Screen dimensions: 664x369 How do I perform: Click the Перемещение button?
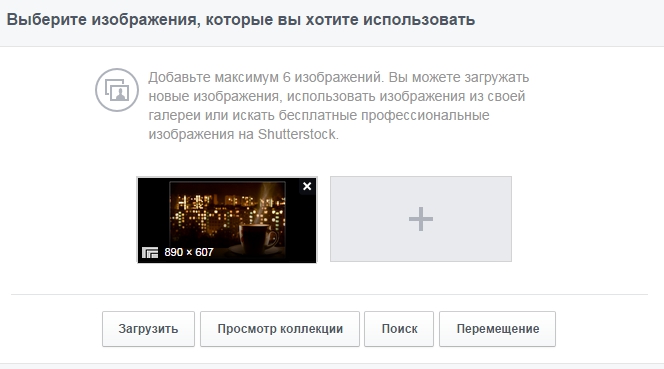pos(497,329)
